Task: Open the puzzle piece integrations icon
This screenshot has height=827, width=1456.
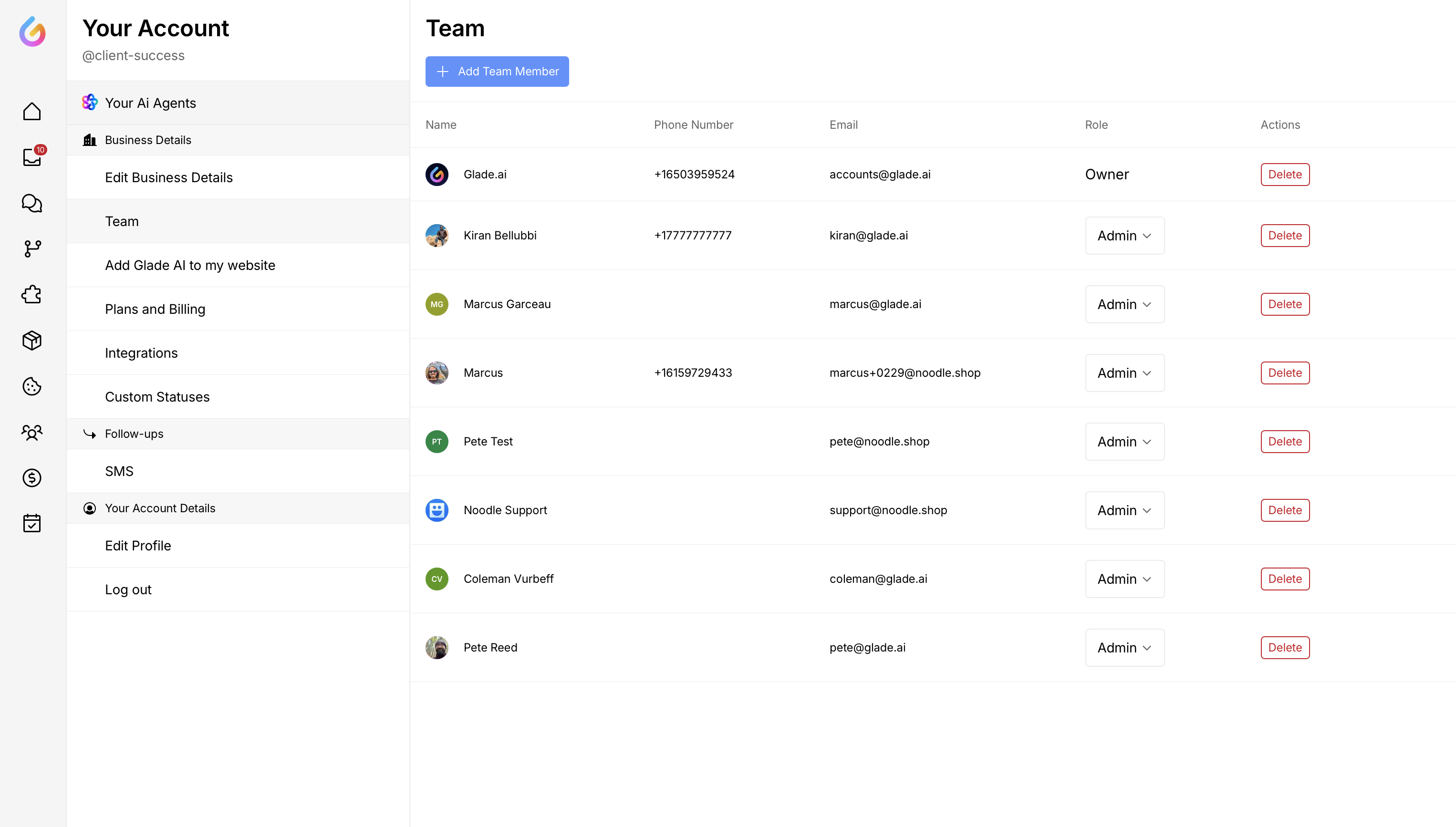Action: tap(32, 294)
